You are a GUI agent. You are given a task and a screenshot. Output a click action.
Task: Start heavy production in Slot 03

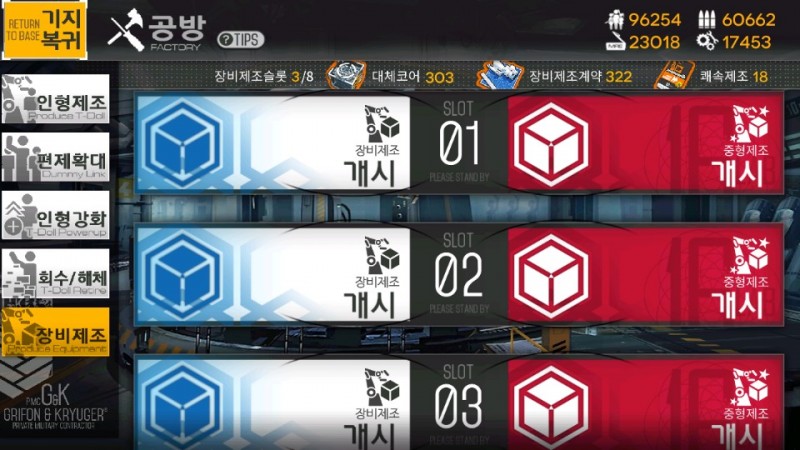pyautogui.click(x=645, y=404)
